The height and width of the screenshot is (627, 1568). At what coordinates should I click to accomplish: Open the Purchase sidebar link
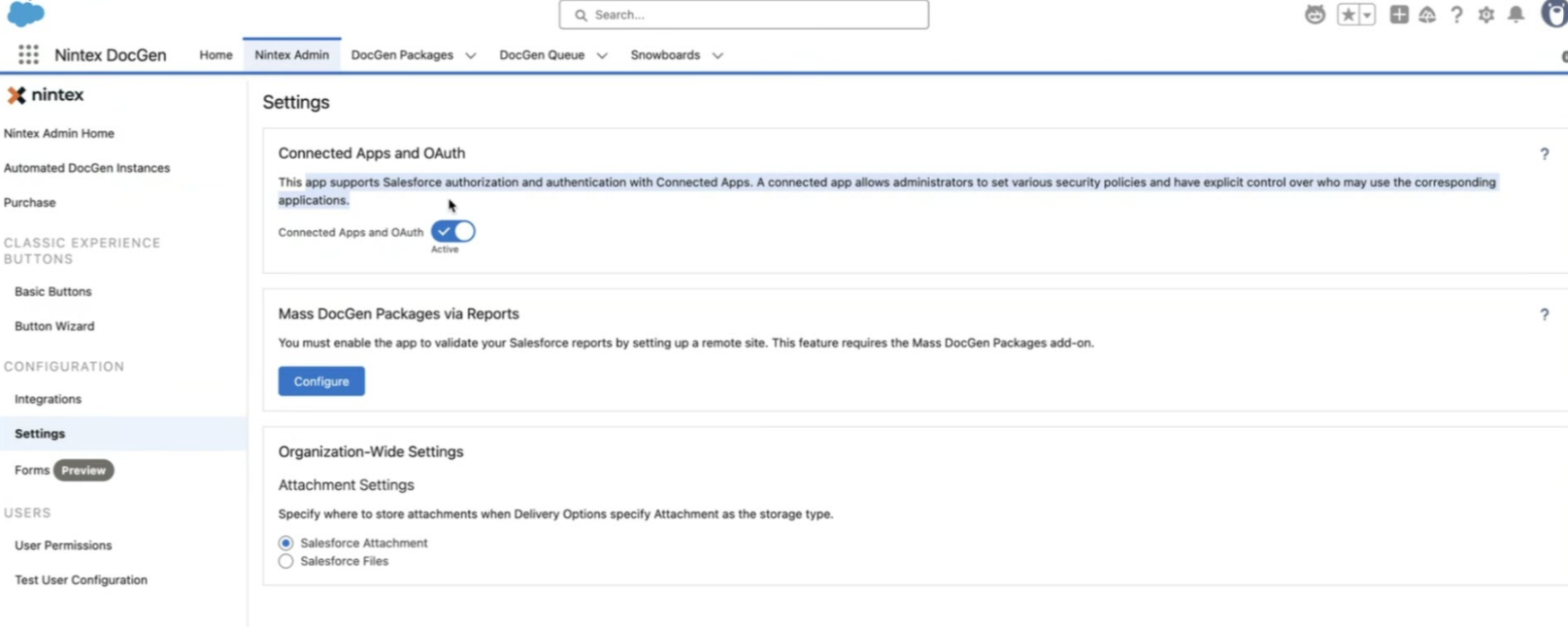point(29,203)
